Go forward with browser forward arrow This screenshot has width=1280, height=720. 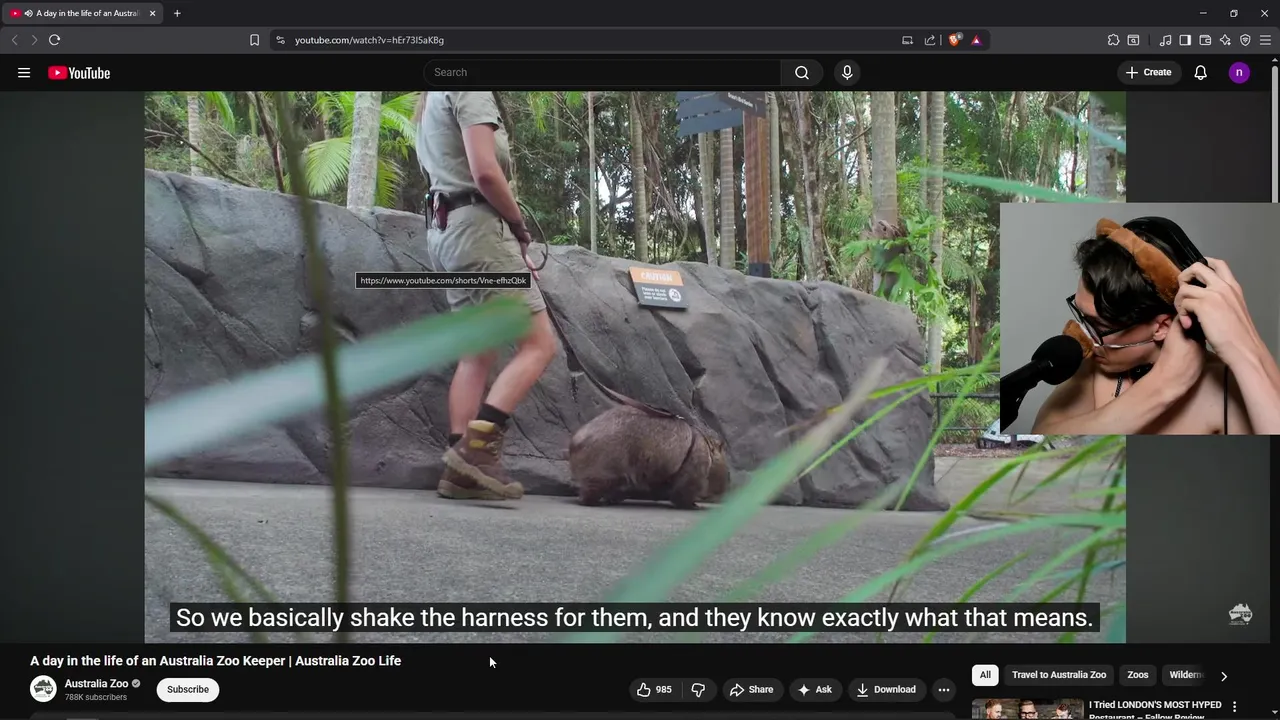[x=34, y=40]
